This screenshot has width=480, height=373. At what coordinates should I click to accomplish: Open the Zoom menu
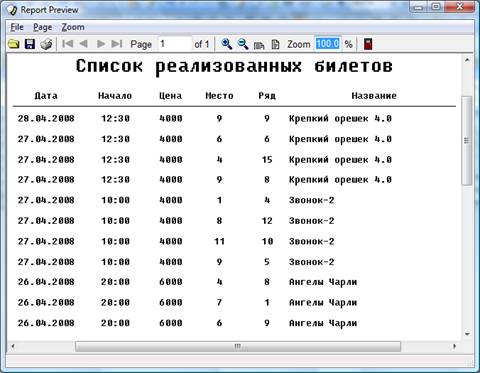pyautogui.click(x=73, y=27)
